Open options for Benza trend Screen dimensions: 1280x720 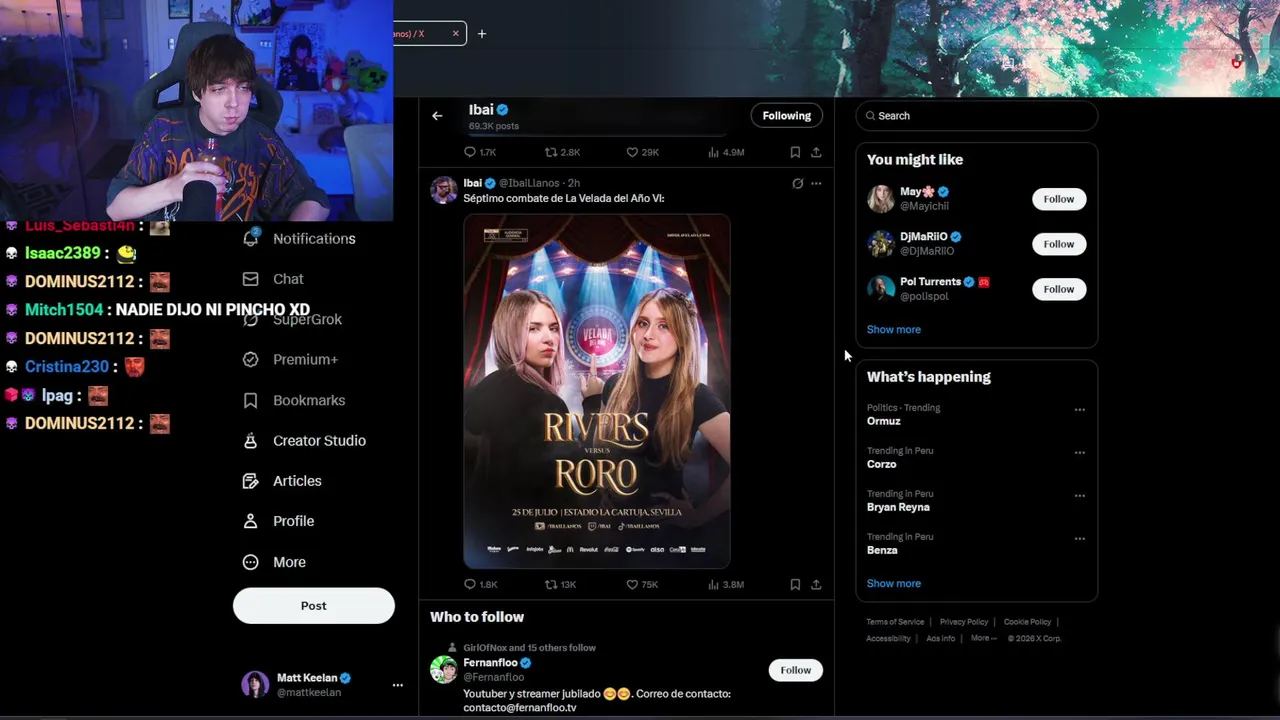1079,539
